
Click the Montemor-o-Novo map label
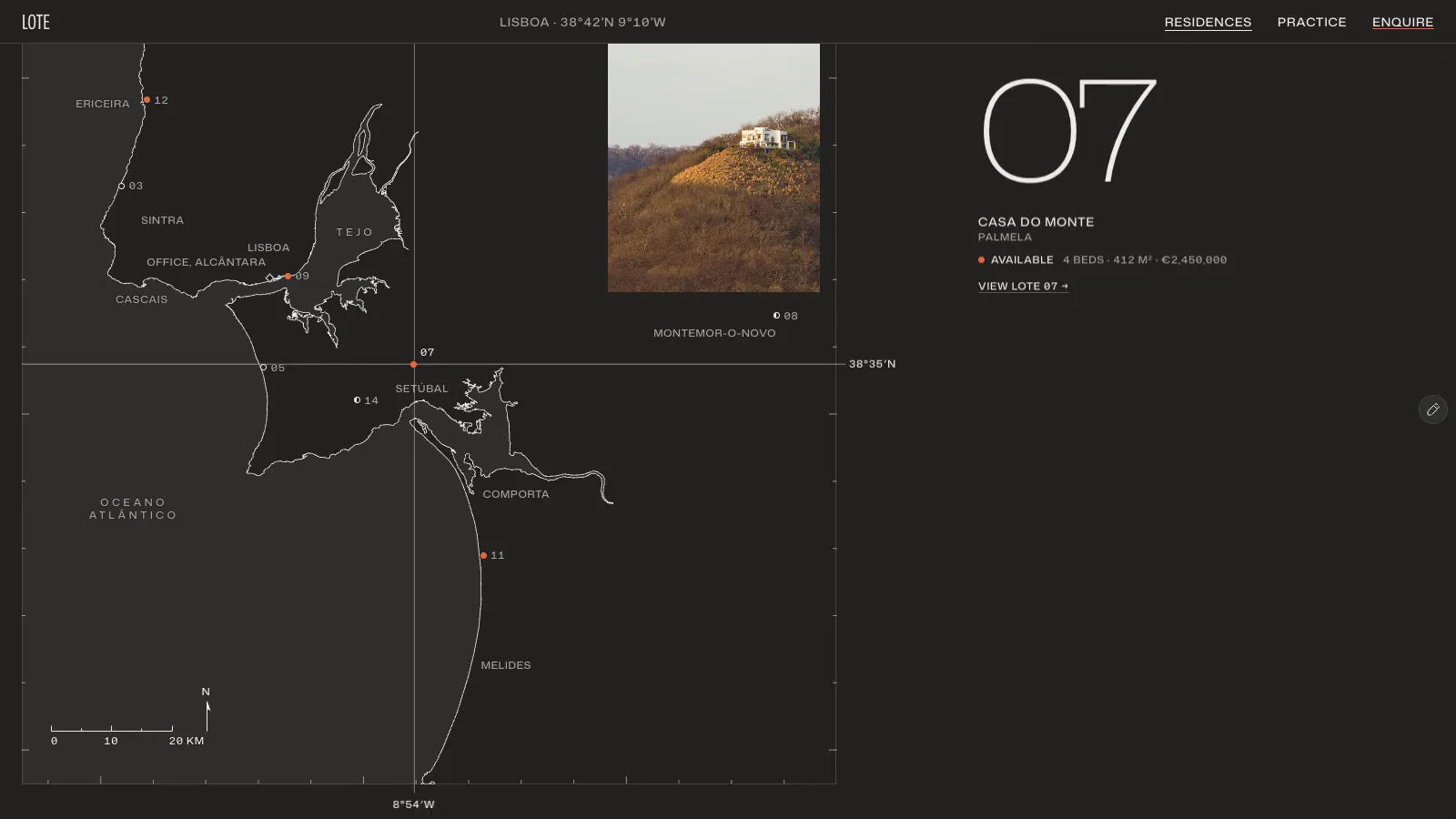coord(714,333)
